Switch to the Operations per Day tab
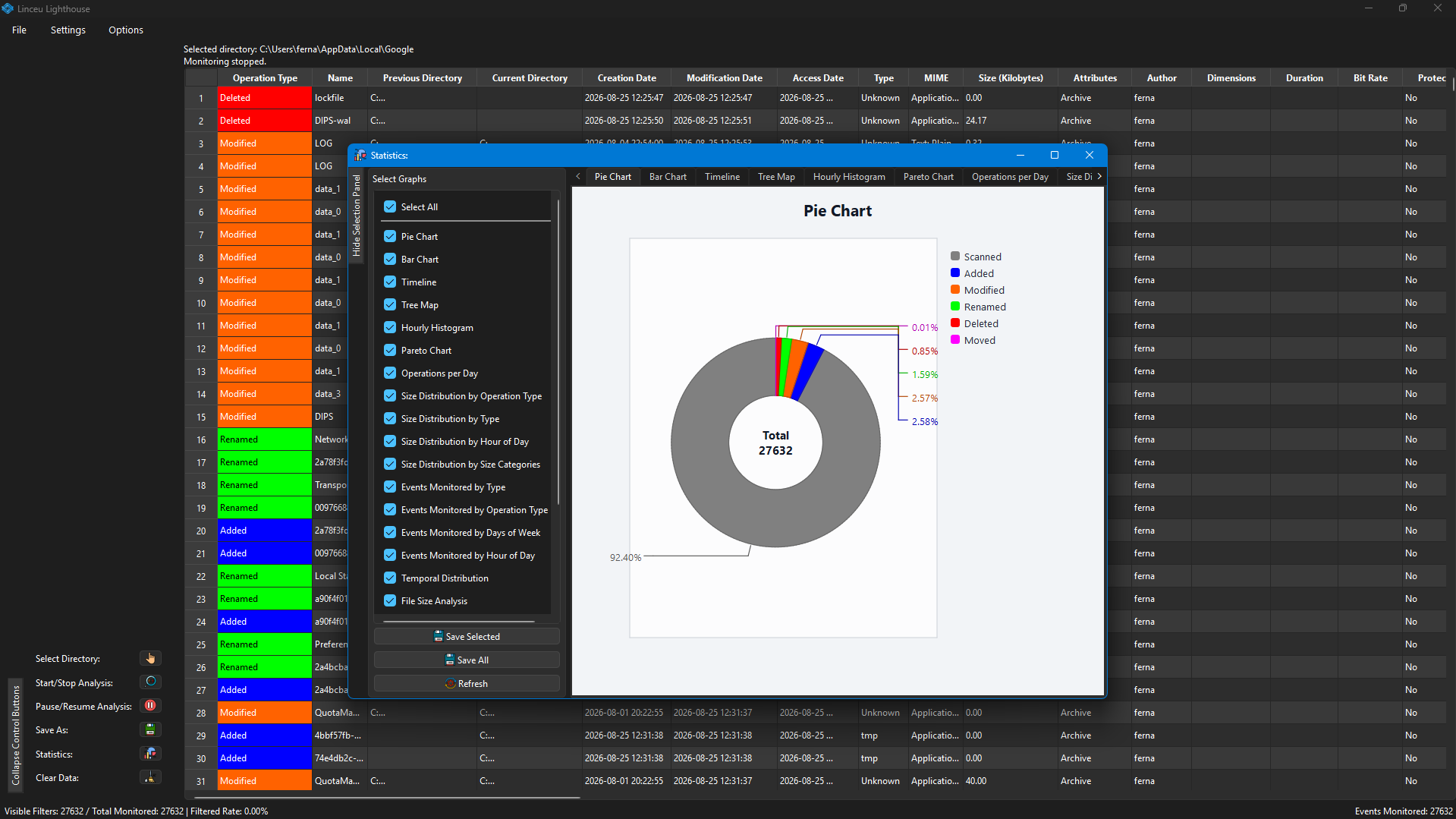The image size is (1456, 819). coord(1010,176)
